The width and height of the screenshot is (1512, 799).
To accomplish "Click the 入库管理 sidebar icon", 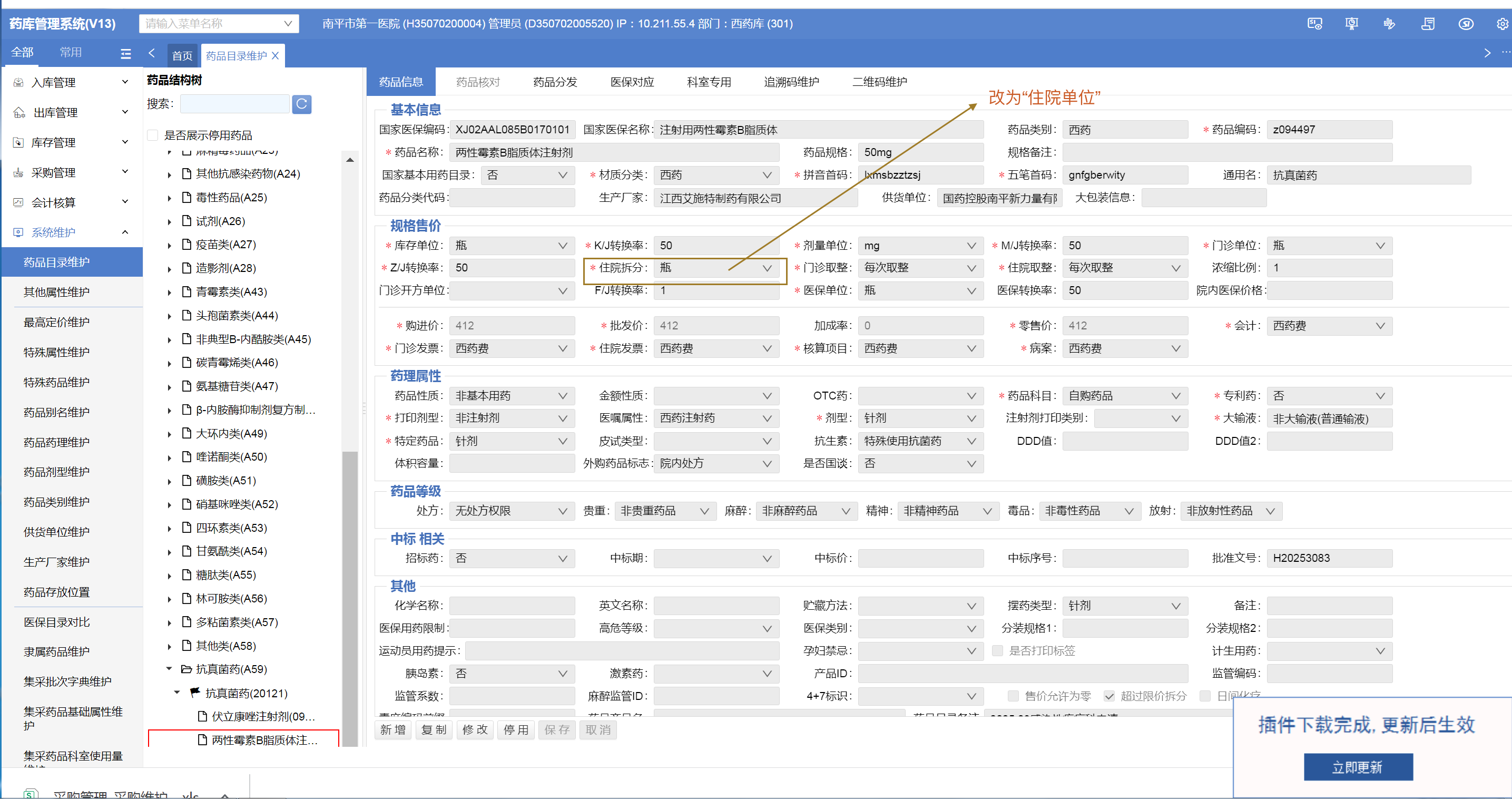I will tap(19, 83).
